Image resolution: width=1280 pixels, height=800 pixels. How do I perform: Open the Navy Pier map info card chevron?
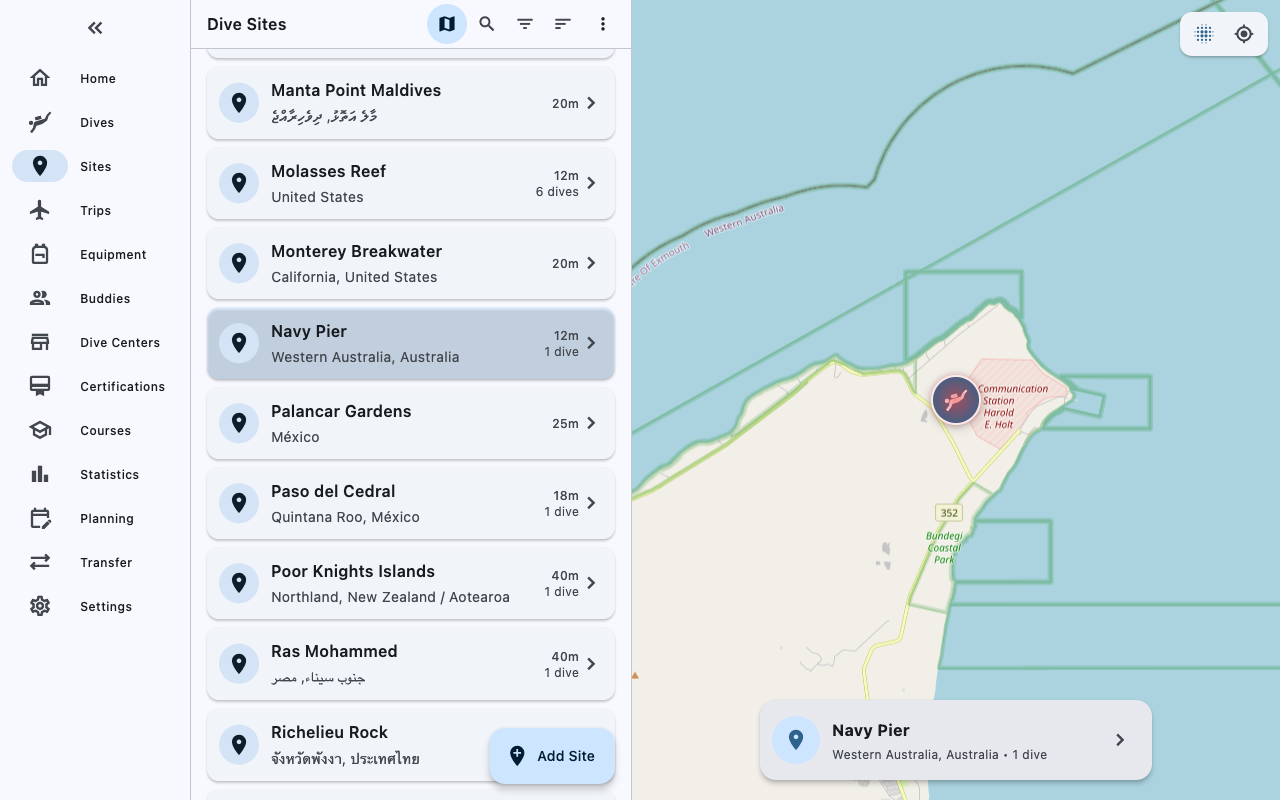coord(1120,740)
